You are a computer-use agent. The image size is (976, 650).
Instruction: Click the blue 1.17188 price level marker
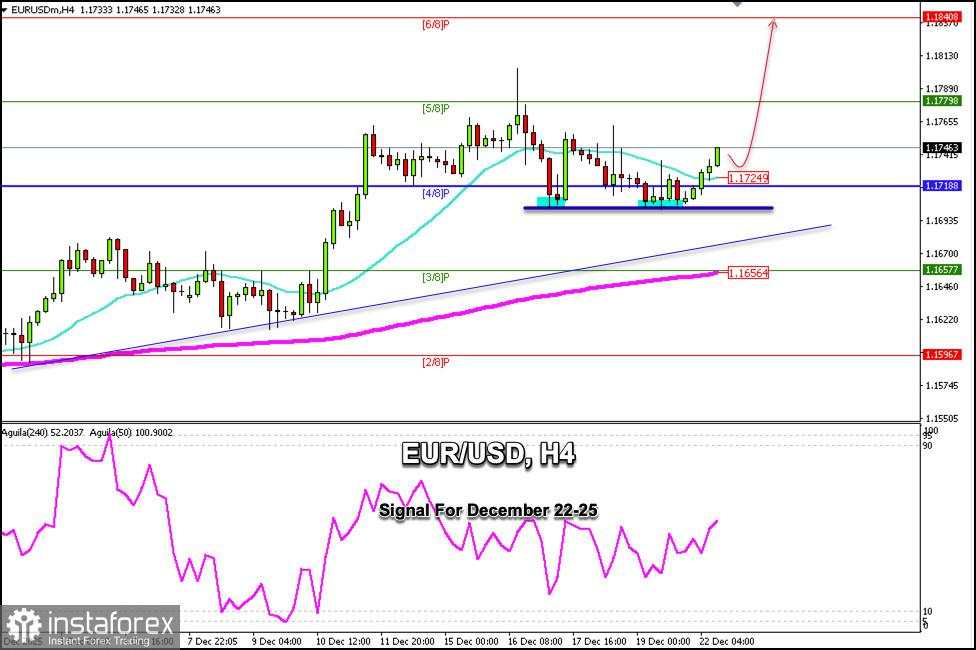coord(941,185)
